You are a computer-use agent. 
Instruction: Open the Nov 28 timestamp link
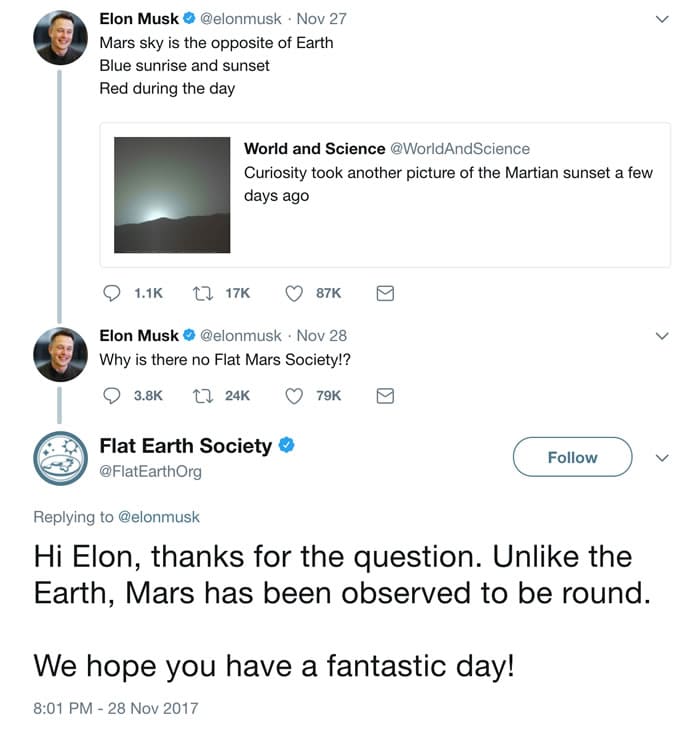[322, 336]
